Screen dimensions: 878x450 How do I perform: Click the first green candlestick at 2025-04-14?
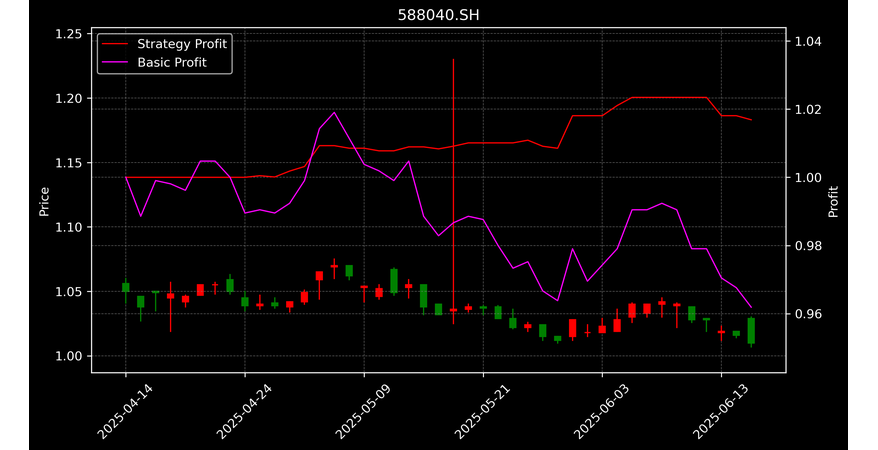coord(125,288)
